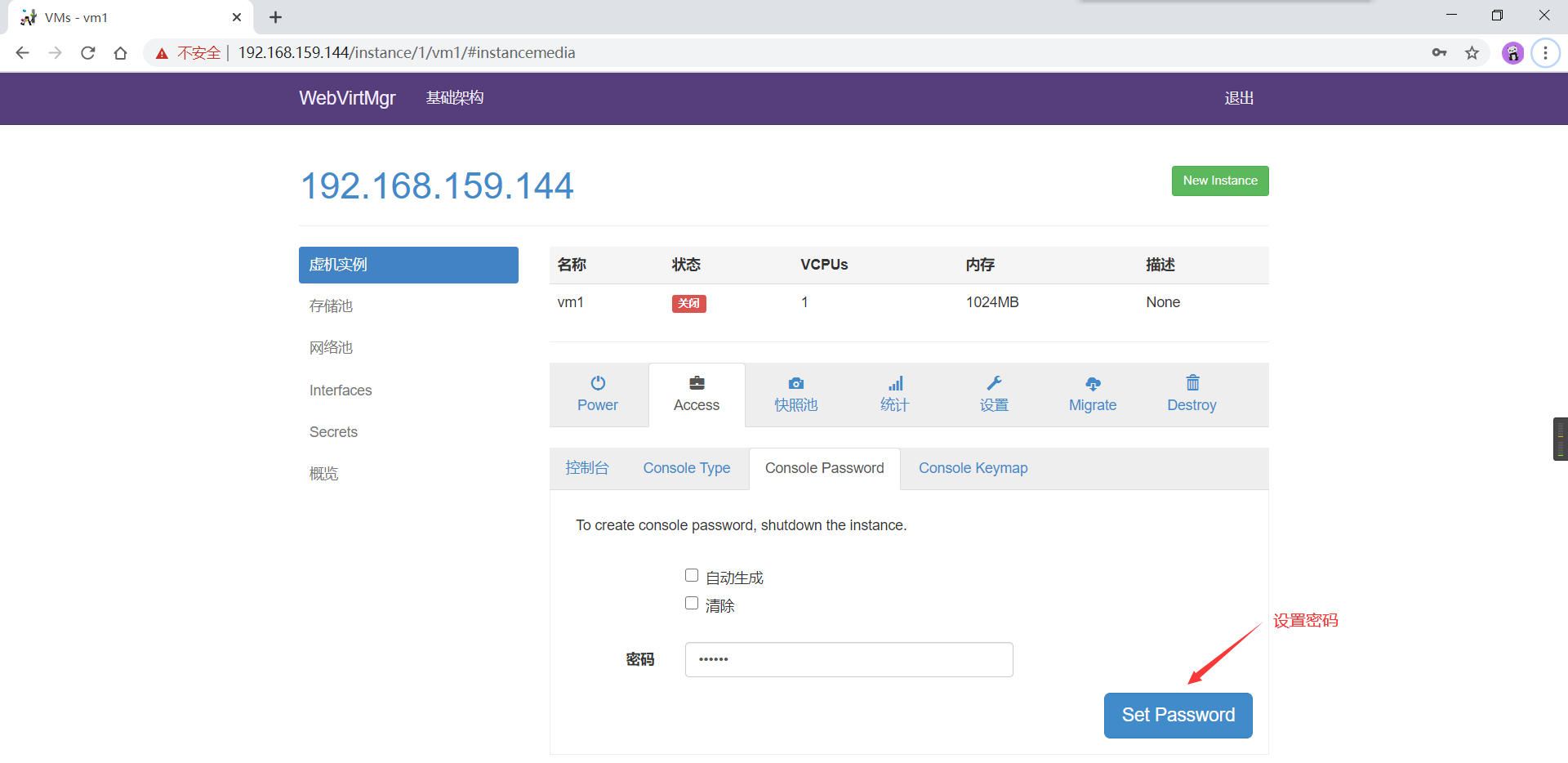The height and width of the screenshot is (763, 1568).
Task: Close the VMs - vm1 tab
Action: (237, 17)
